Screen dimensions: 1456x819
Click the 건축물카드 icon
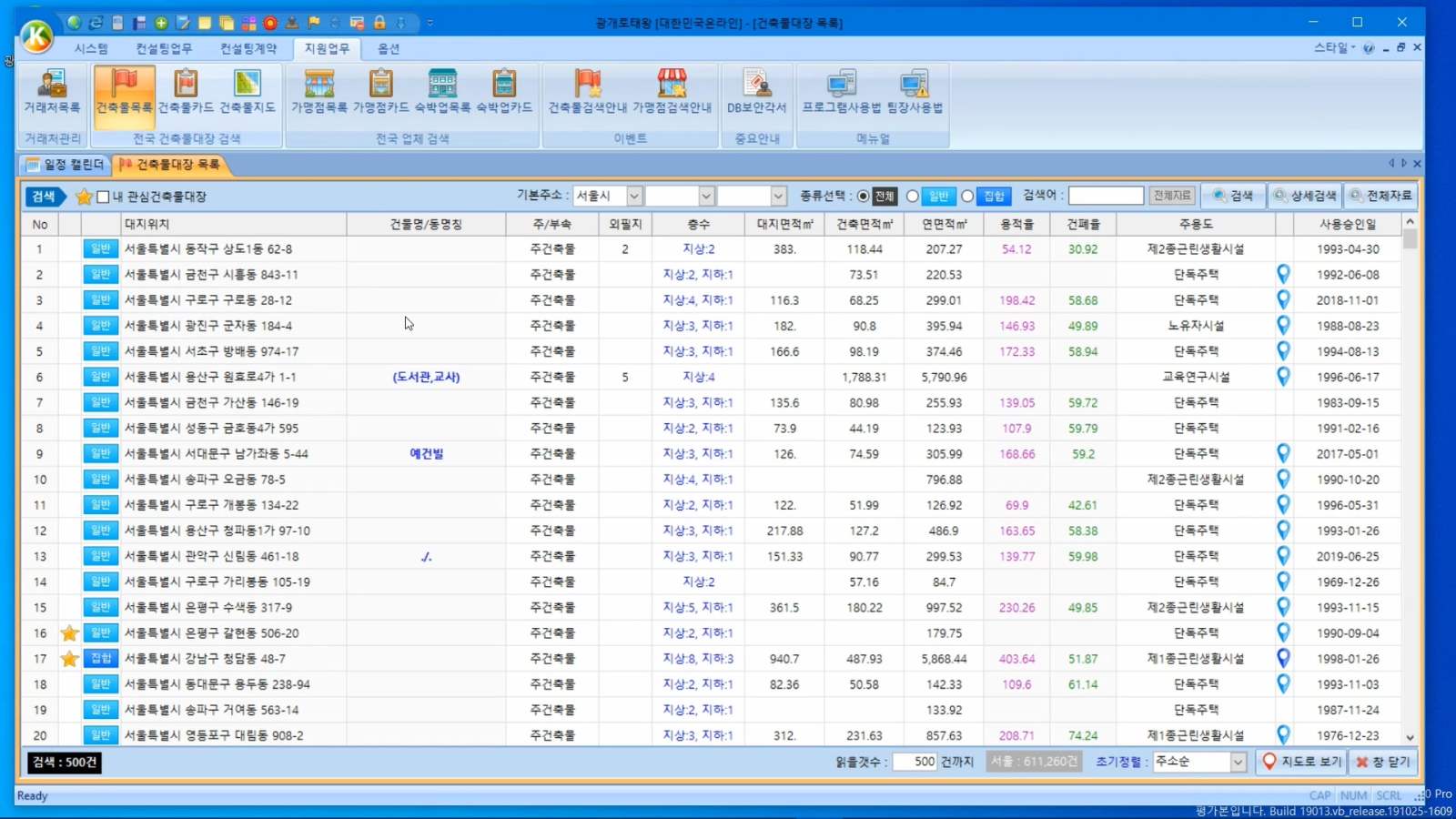[x=186, y=91]
